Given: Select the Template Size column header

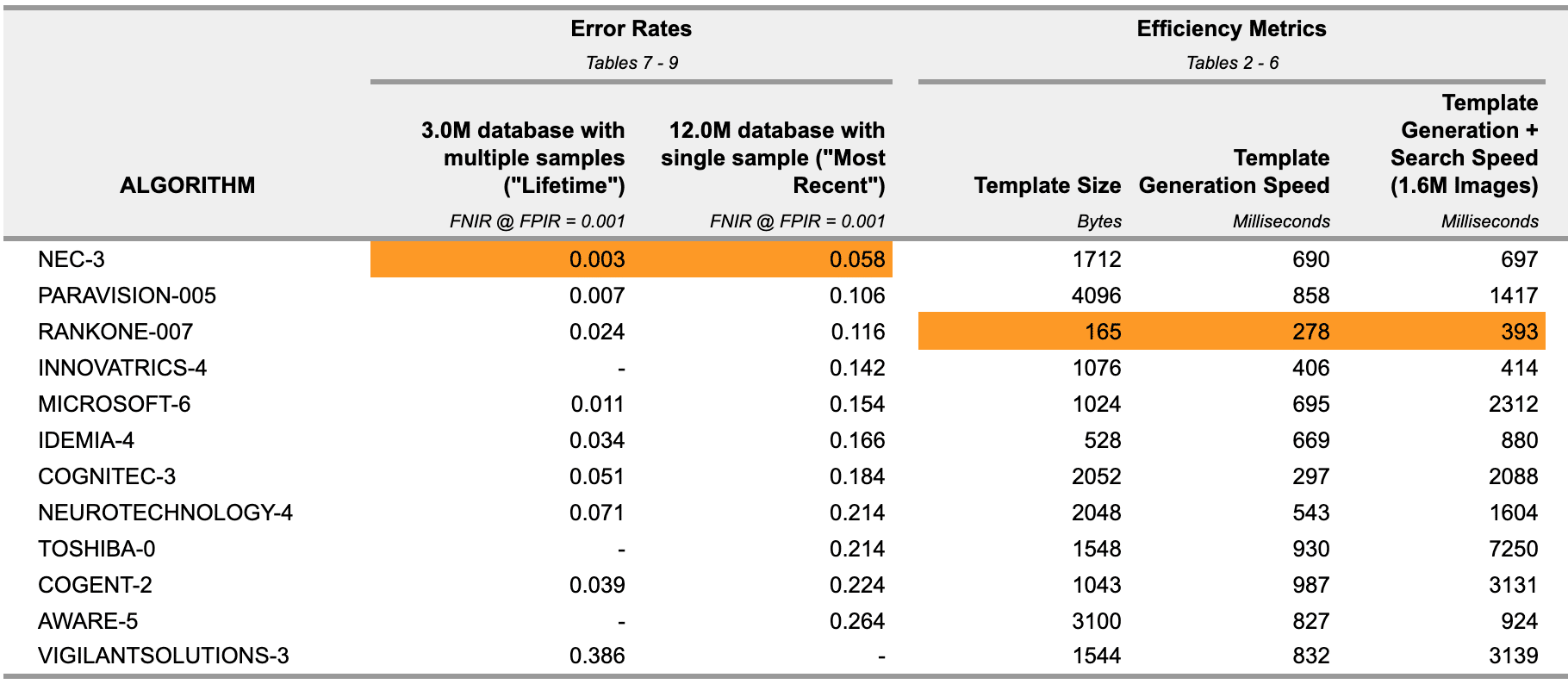Looking at the screenshot, I should click(1047, 185).
